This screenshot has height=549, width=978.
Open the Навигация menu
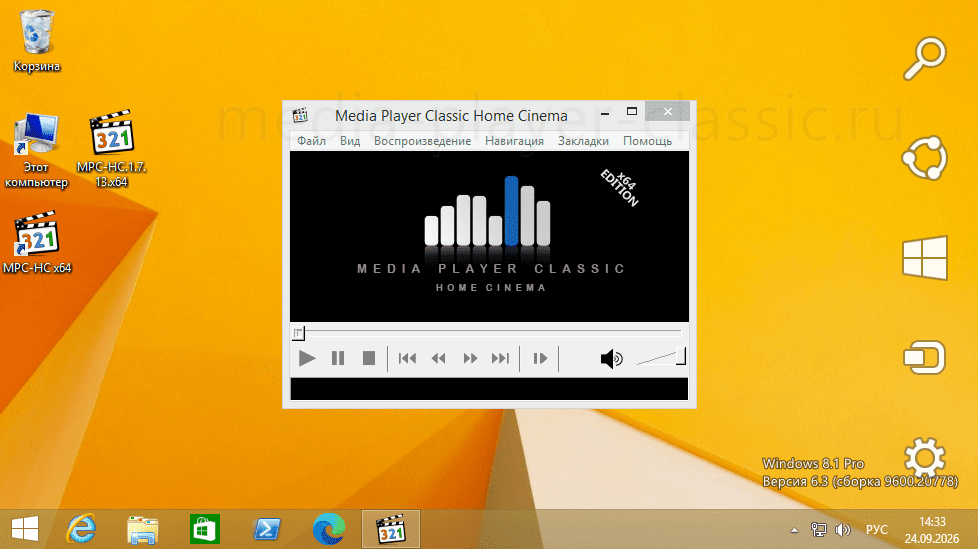click(x=515, y=141)
